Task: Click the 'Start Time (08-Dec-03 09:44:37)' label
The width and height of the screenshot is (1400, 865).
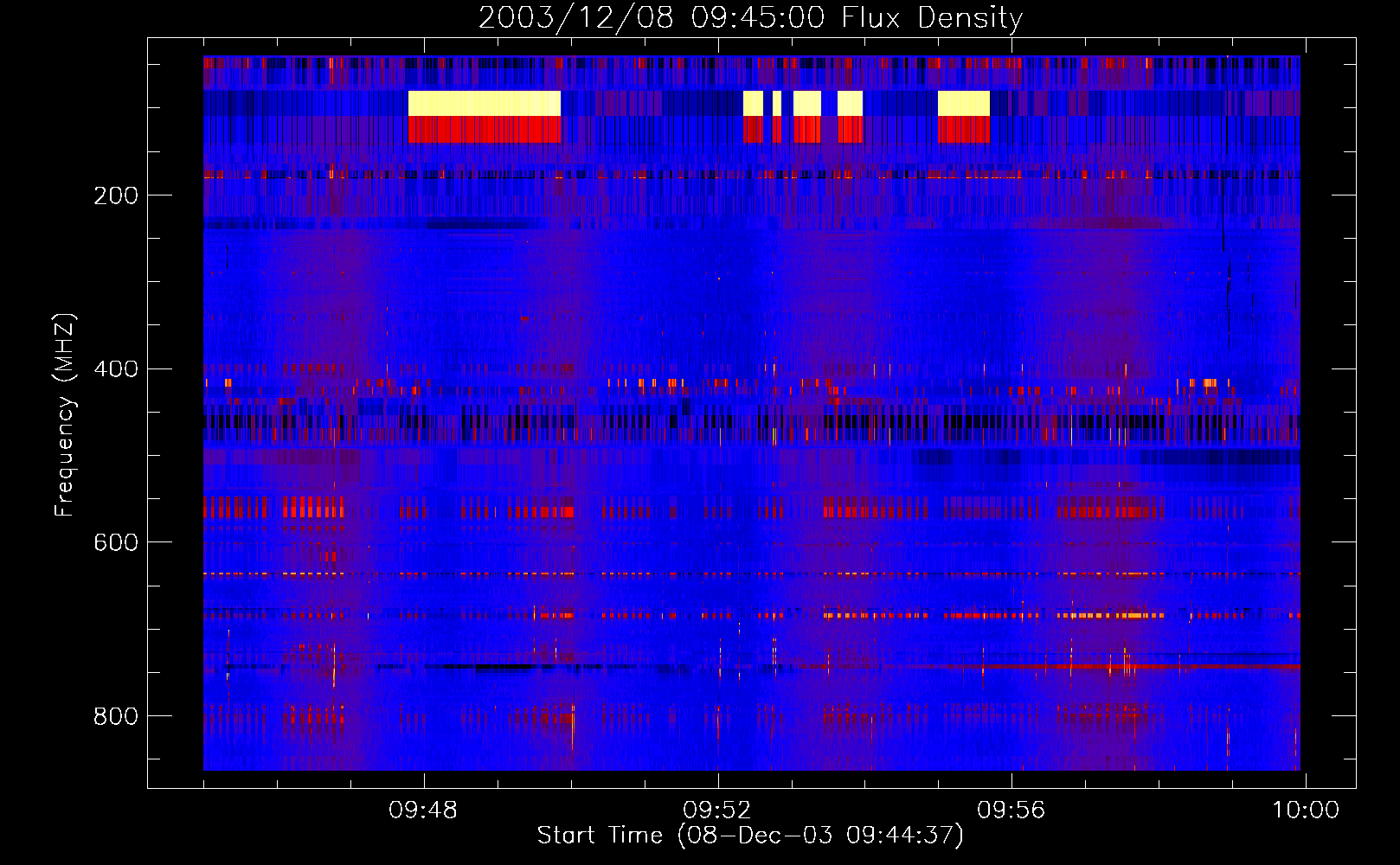Action: pyautogui.click(x=750, y=836)
